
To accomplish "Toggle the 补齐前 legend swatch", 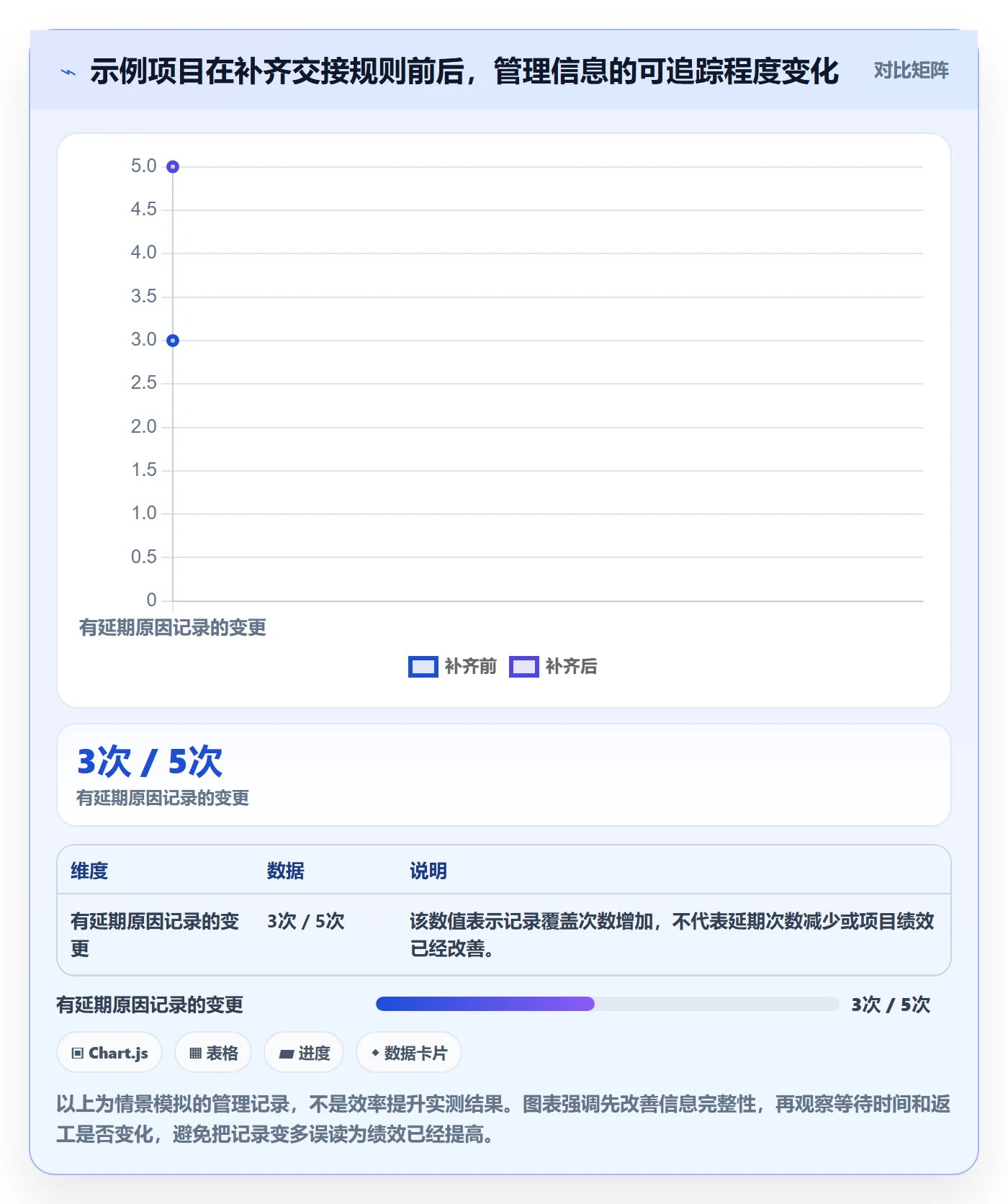I will point(423,667).
